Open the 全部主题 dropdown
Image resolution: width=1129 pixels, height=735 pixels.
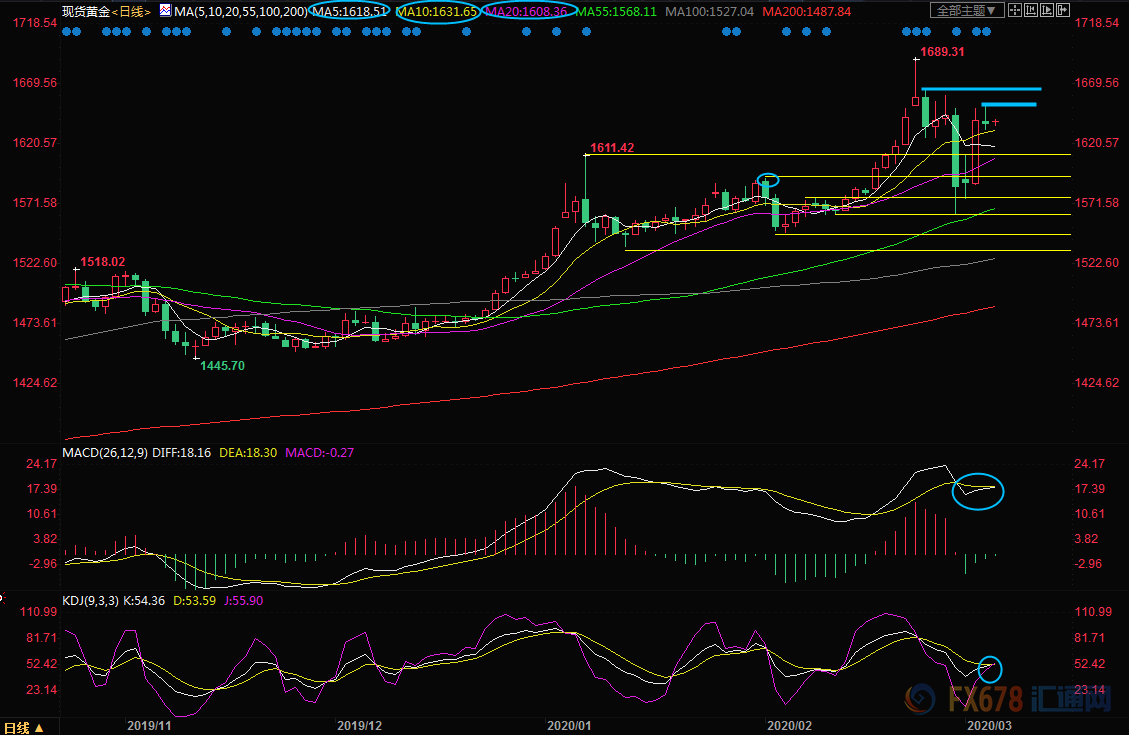point(966,11)
